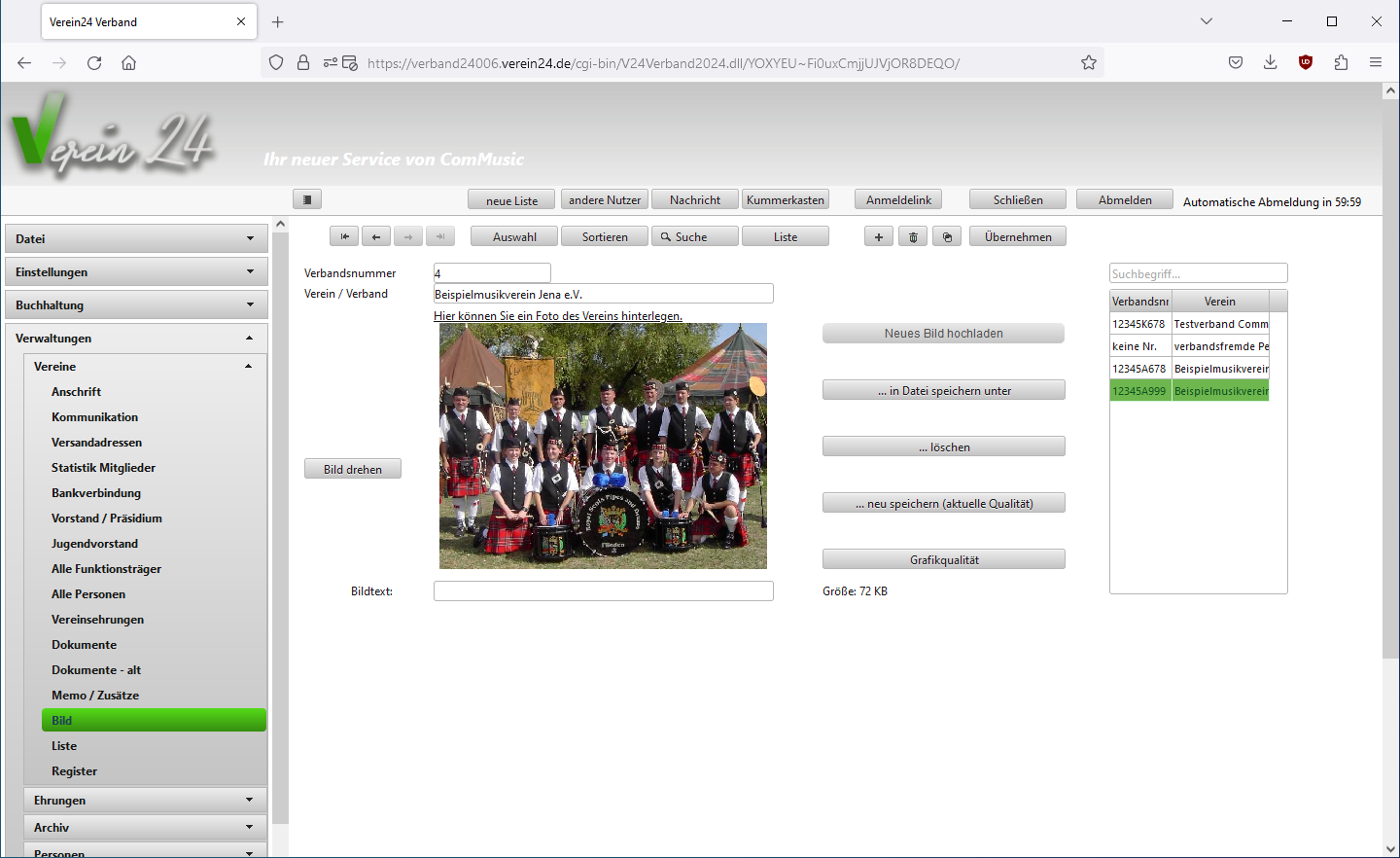Open the Firefox downloads icon

tap(1270, 63)
